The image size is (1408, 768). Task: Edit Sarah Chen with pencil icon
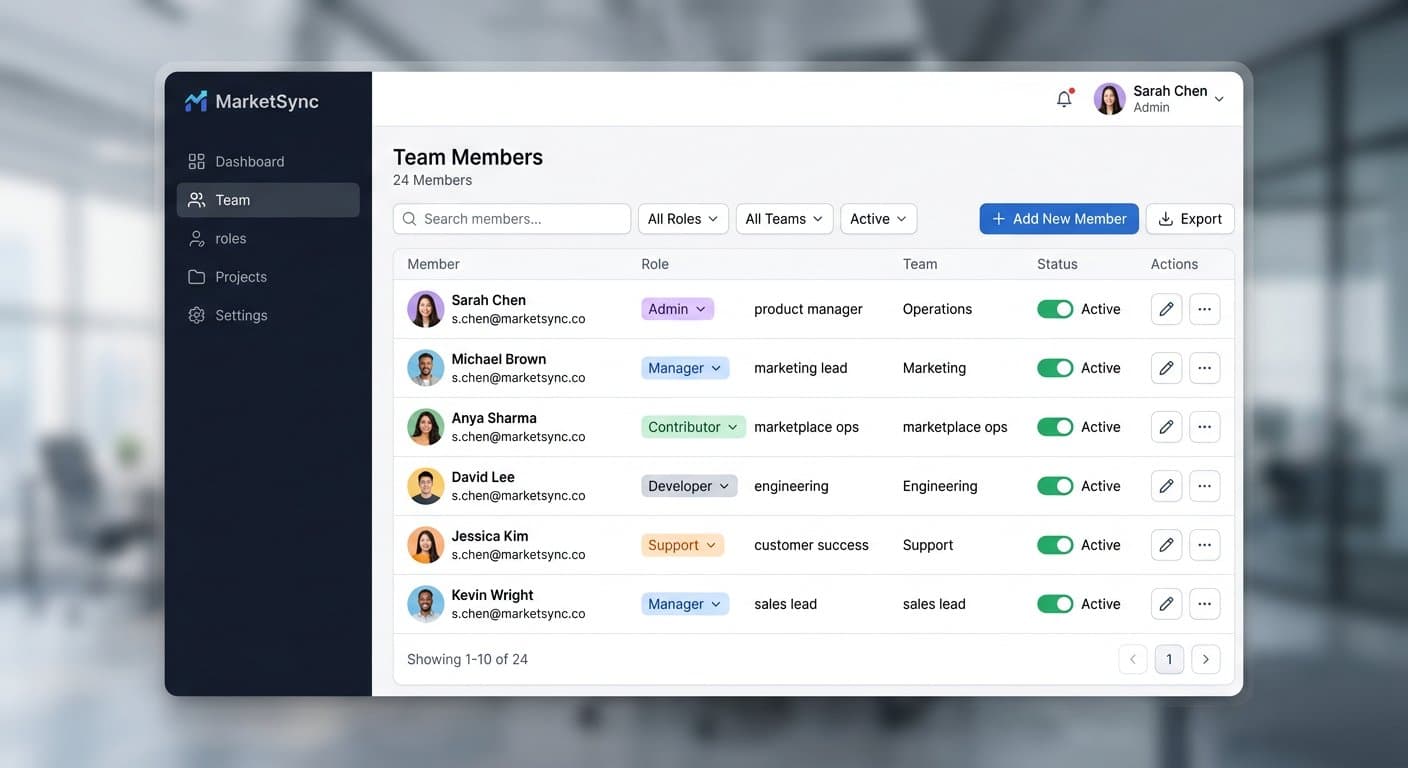pyautogui.click(x=1166, y=309)
